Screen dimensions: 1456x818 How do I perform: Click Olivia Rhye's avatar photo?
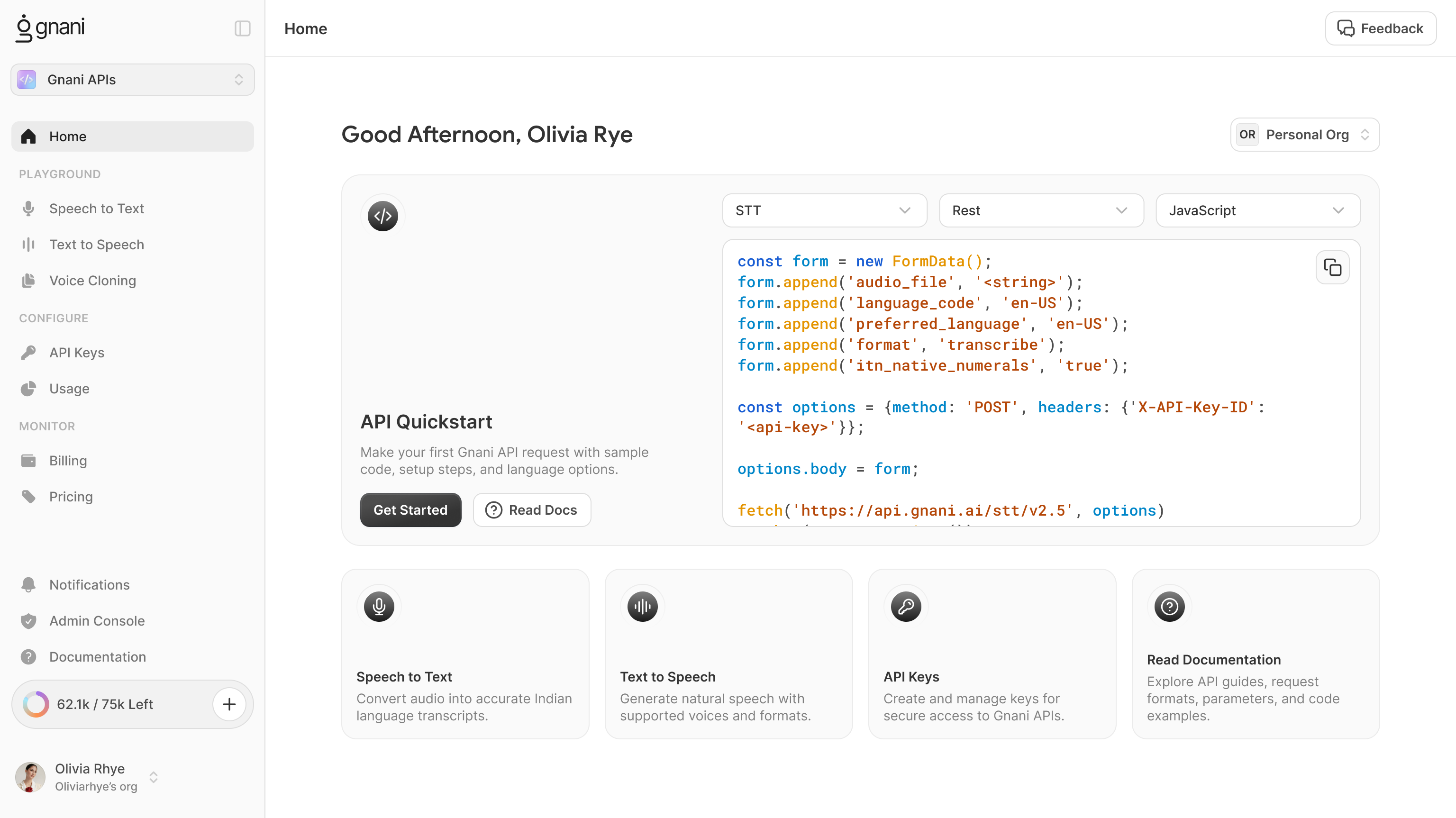coord(30,777)
